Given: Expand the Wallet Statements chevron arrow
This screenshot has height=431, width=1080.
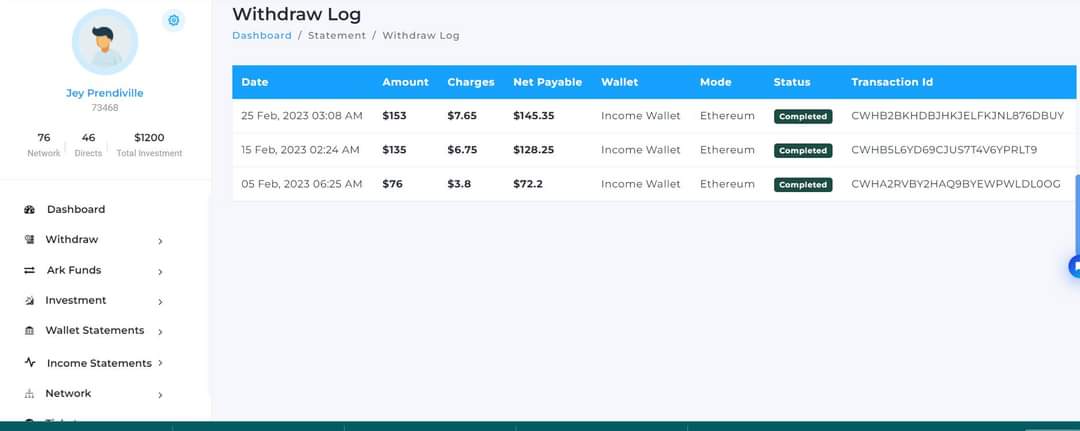Looking at the screenshot, I should coord(160,332).
